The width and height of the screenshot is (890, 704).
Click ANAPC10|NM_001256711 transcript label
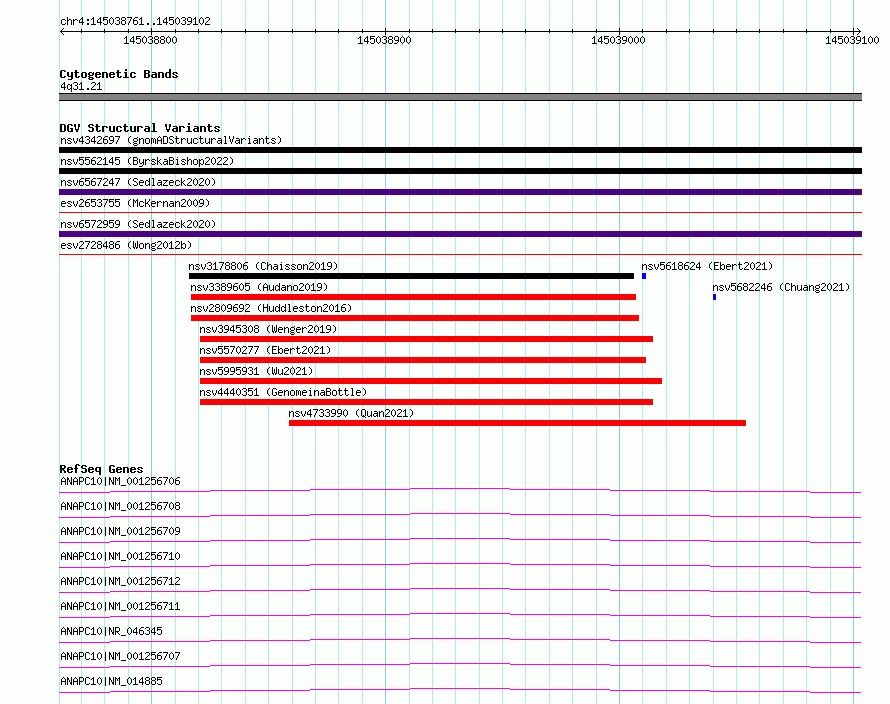(120, 606)
